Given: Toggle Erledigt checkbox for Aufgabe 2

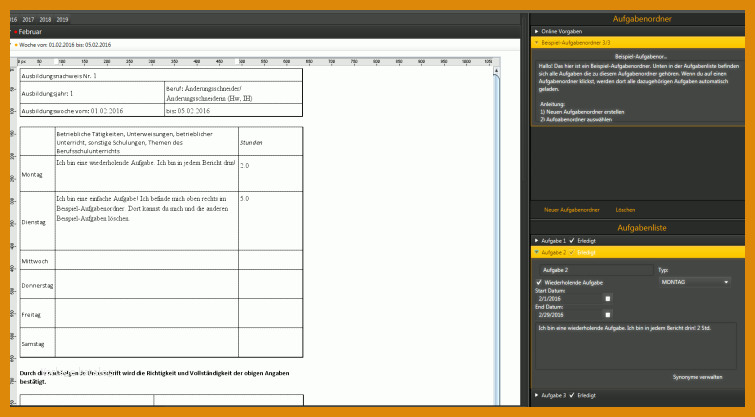Looking at the screenshot, I should 570,253.
